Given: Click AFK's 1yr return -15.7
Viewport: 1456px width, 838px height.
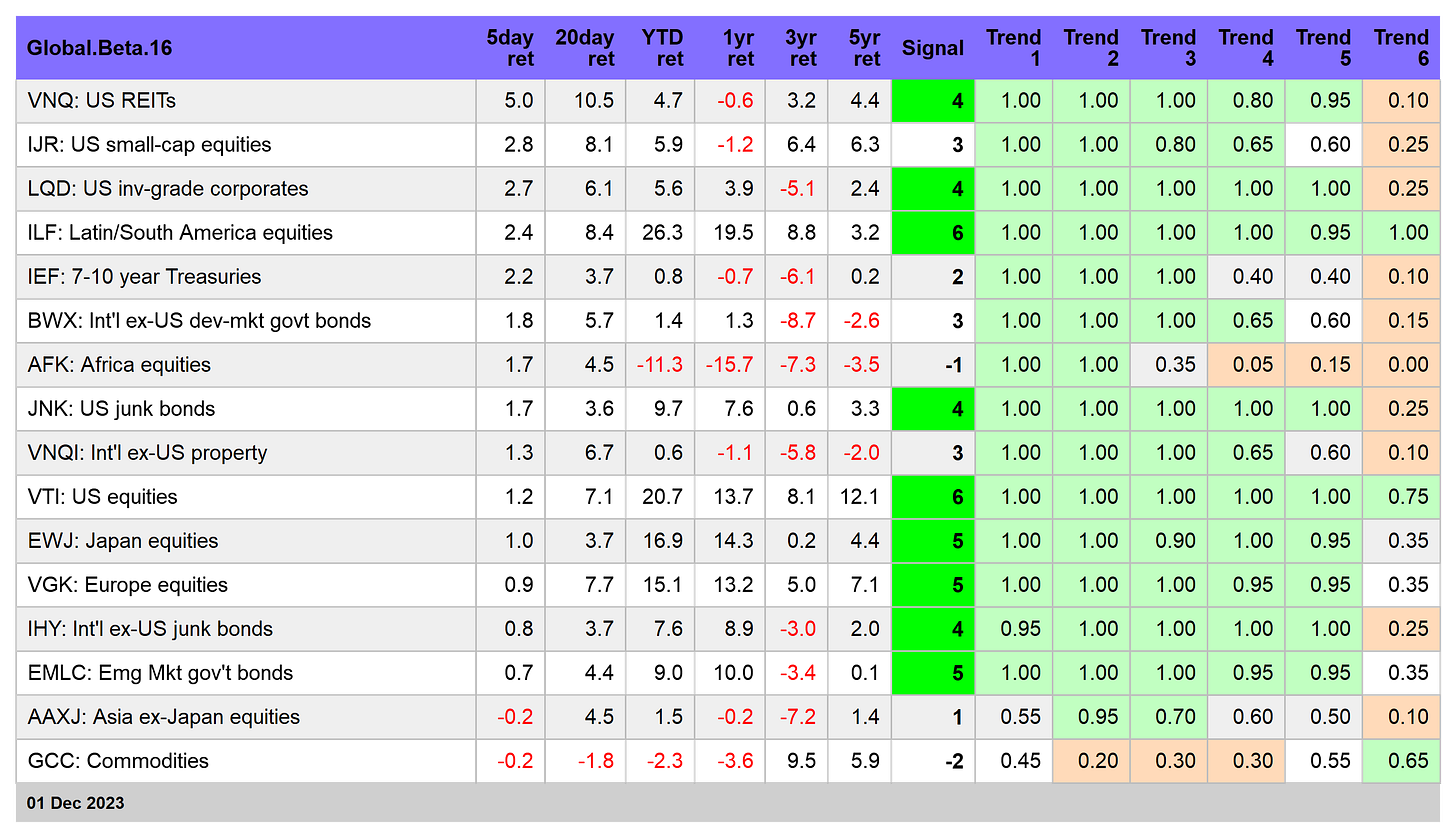Looking at the screenshot, I should (x=728, y=365).
